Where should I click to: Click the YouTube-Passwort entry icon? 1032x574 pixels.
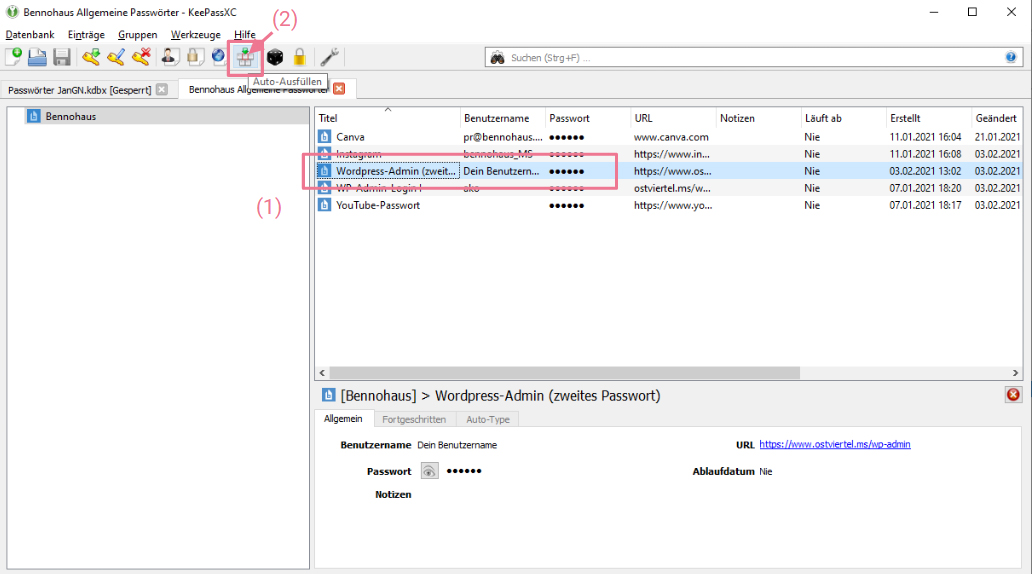pos(324,205)
